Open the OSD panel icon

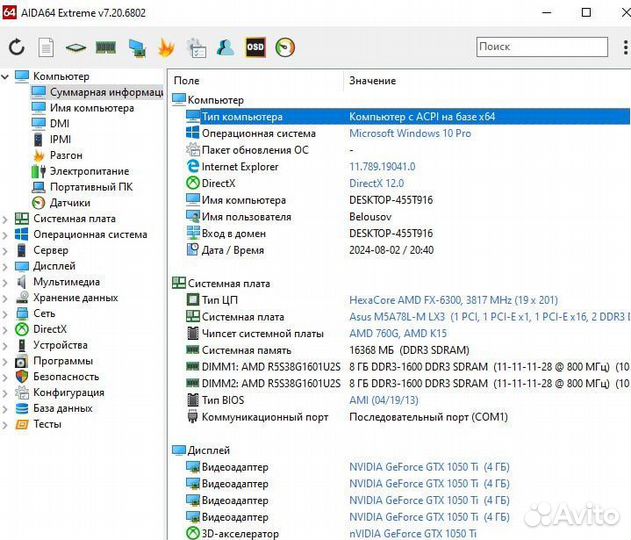click(x=256, y=47)
